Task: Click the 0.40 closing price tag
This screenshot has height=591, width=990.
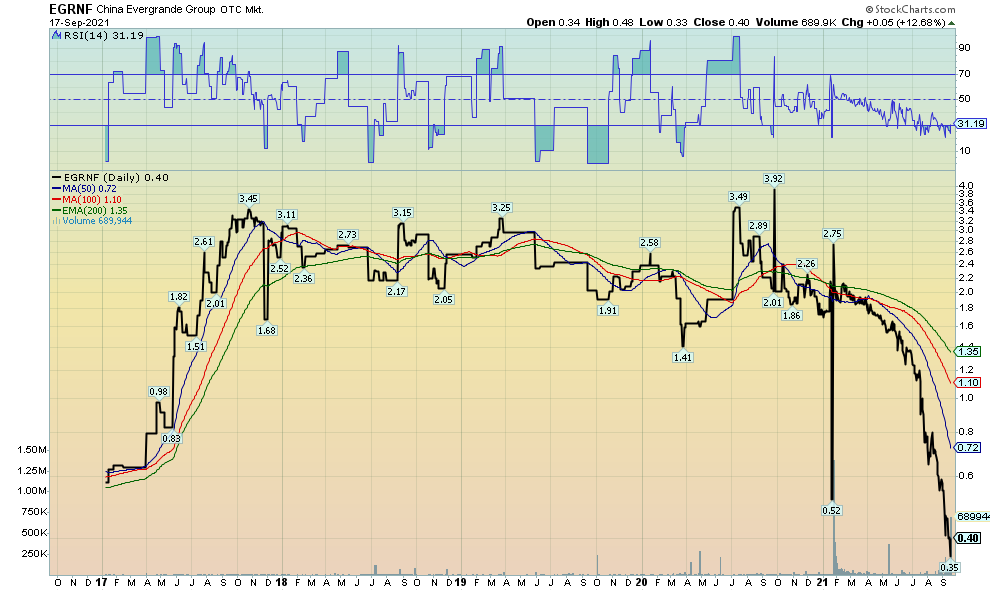Action: [x=967, y=538]
